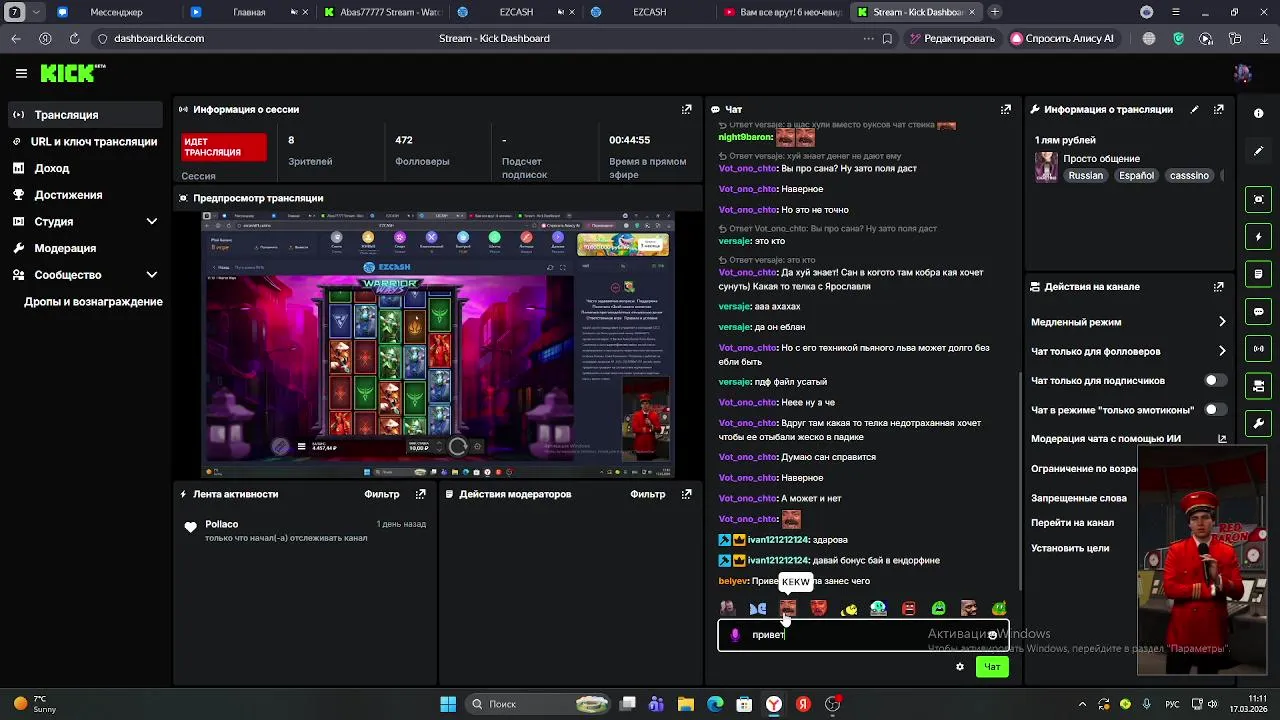The width and height of the screenshot is (1280, 720).
Task: Pop out the Чат panel
Action: point(1006,109)
